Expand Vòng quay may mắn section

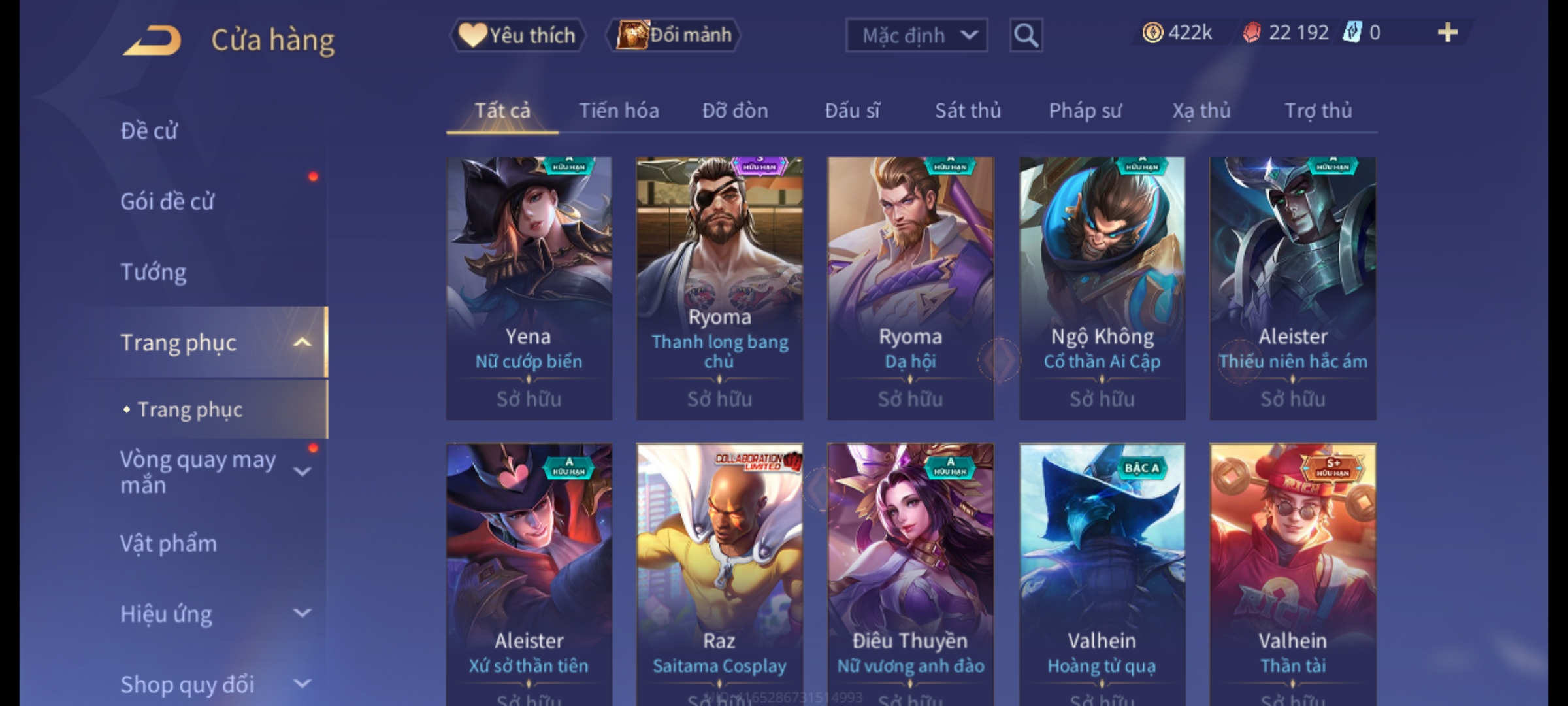[x=302, y=471]
